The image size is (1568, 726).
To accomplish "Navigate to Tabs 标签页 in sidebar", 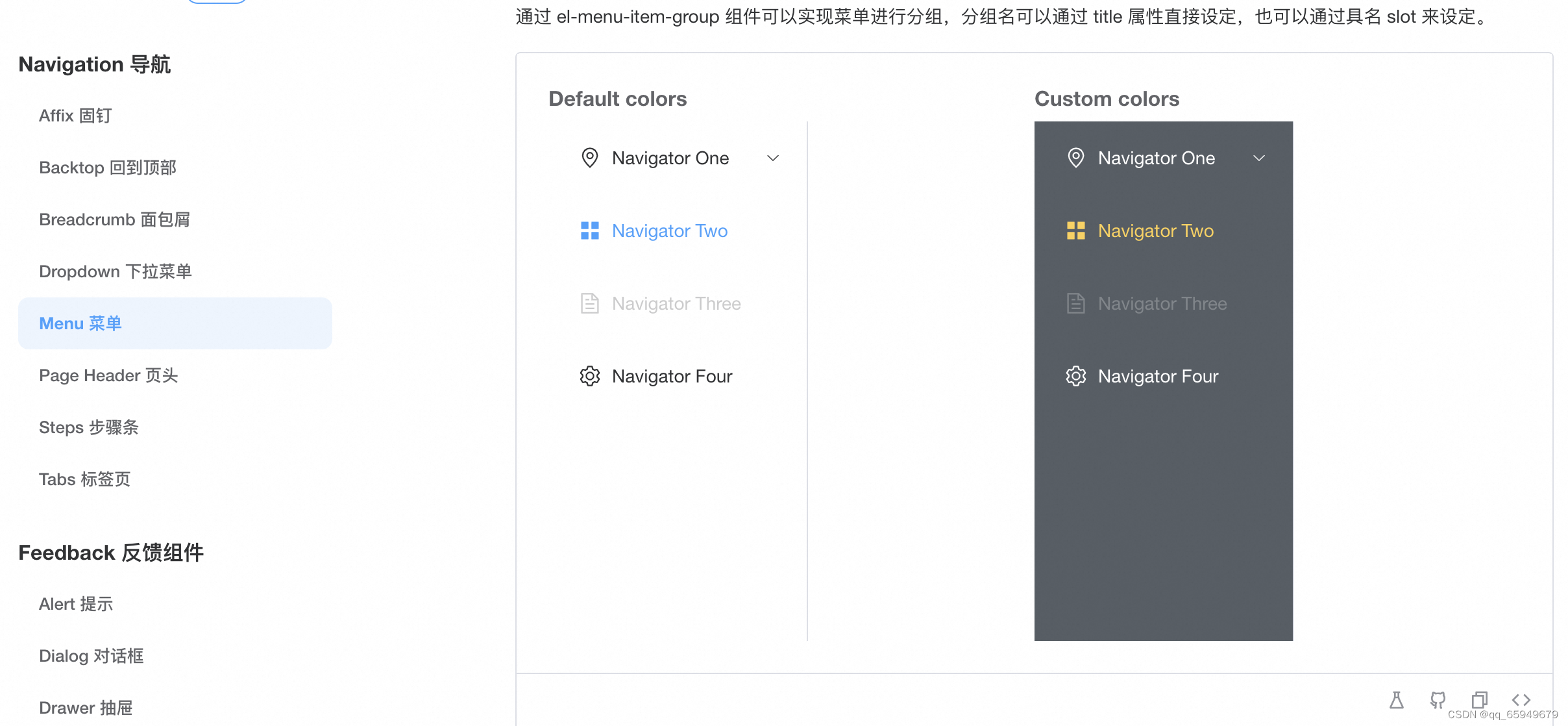I will click(84, 479).
